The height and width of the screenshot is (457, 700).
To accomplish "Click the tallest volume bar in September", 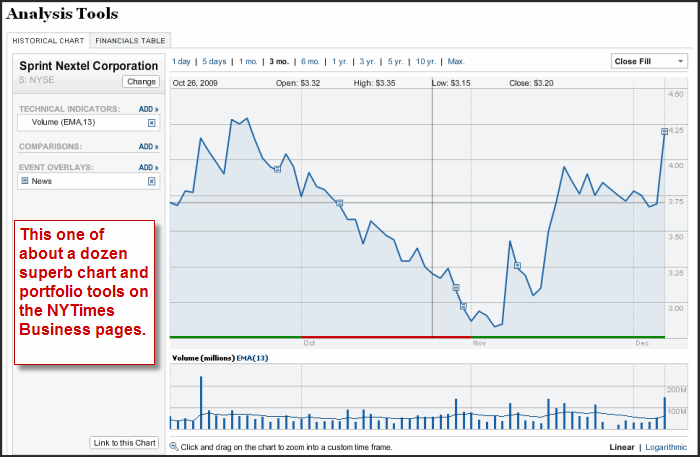I will tap(201, 403).
